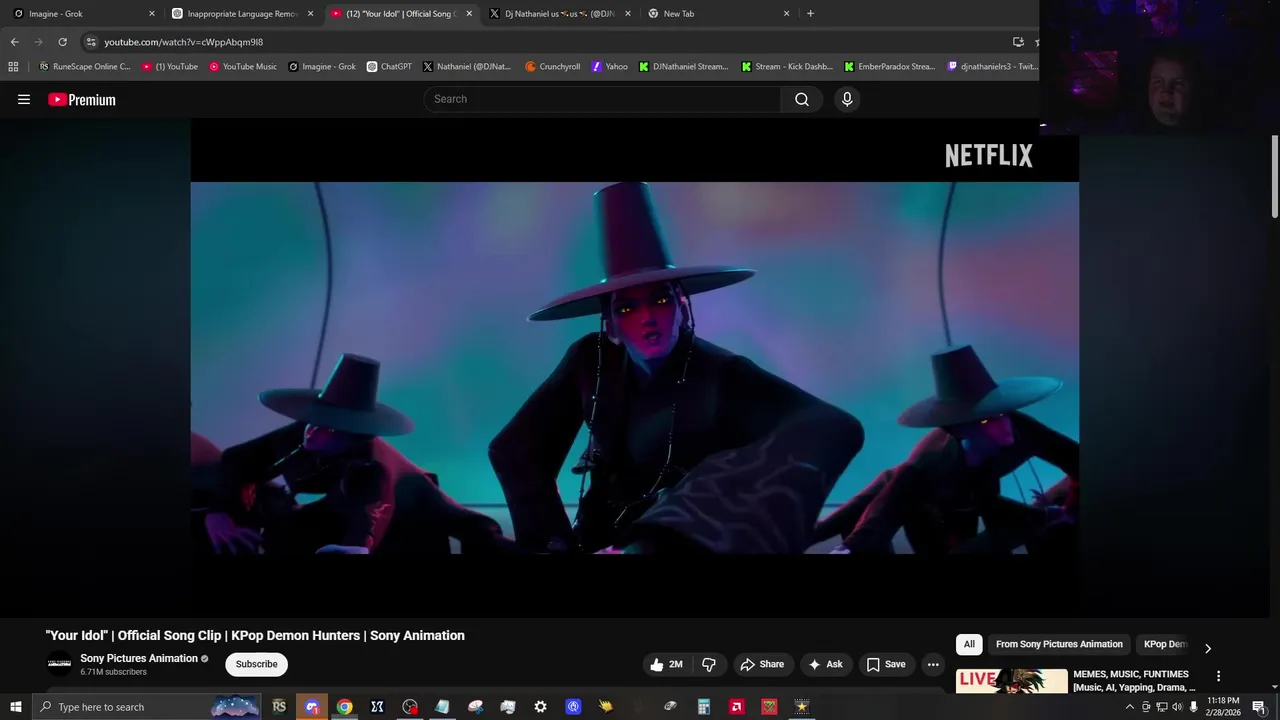1280x720 pixels.
Task: Click the magnifier search button
Action: pos(802,99)
